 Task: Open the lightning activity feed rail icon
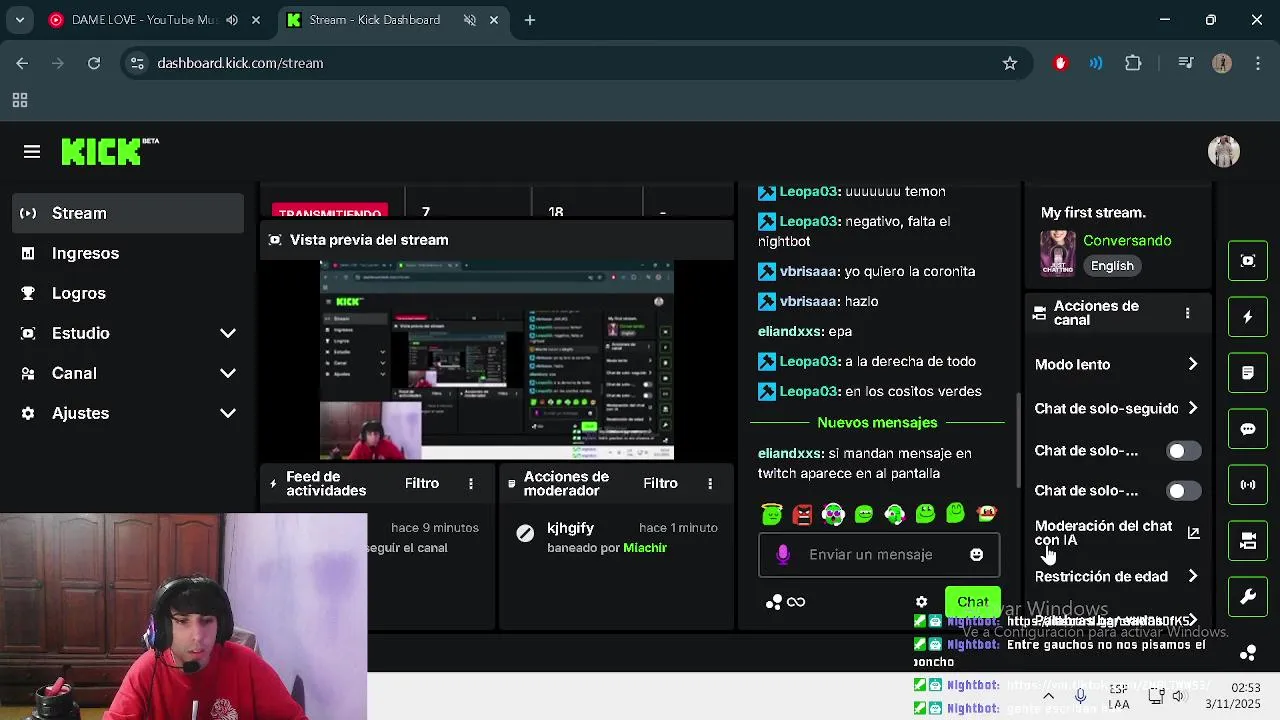(x=1248, y=317)
